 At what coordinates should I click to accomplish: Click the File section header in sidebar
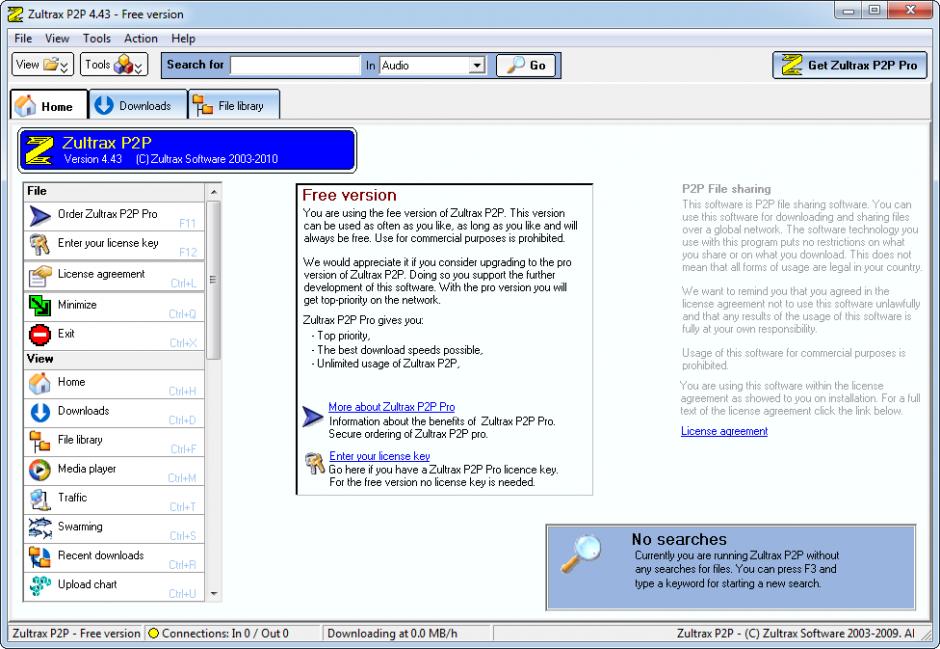tap(114, 191)
